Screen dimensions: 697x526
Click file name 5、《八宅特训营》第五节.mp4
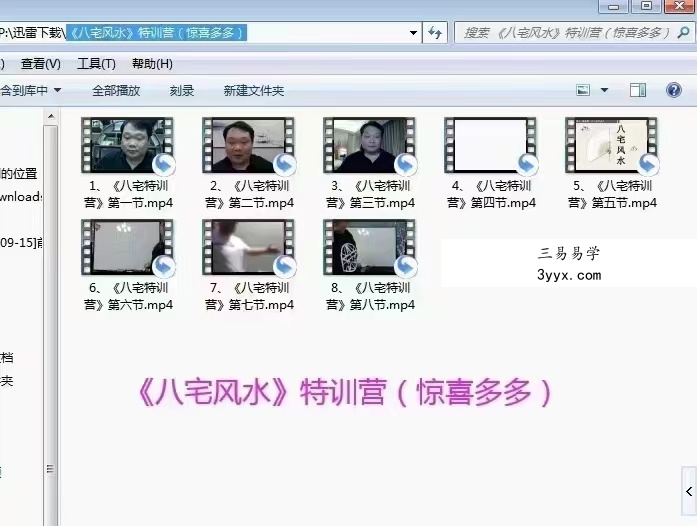click(x=612, y=194)
